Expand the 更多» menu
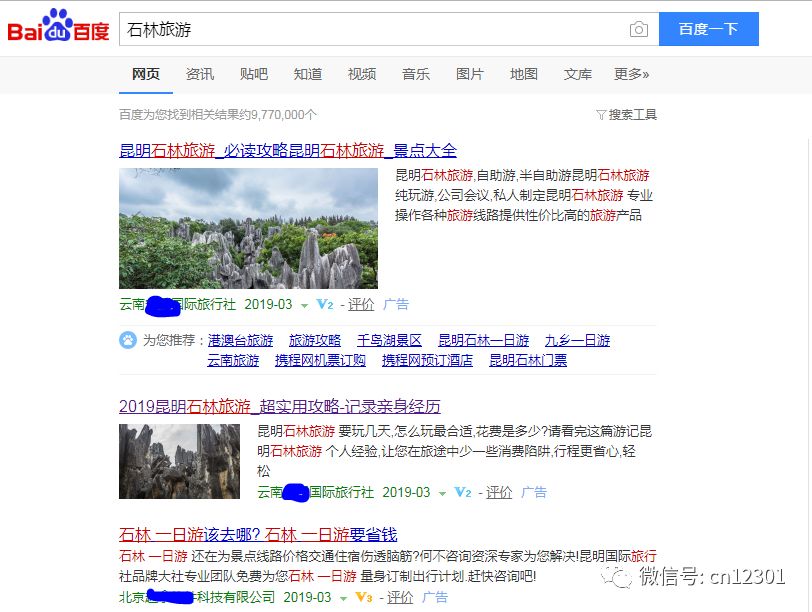 point(631,74)
